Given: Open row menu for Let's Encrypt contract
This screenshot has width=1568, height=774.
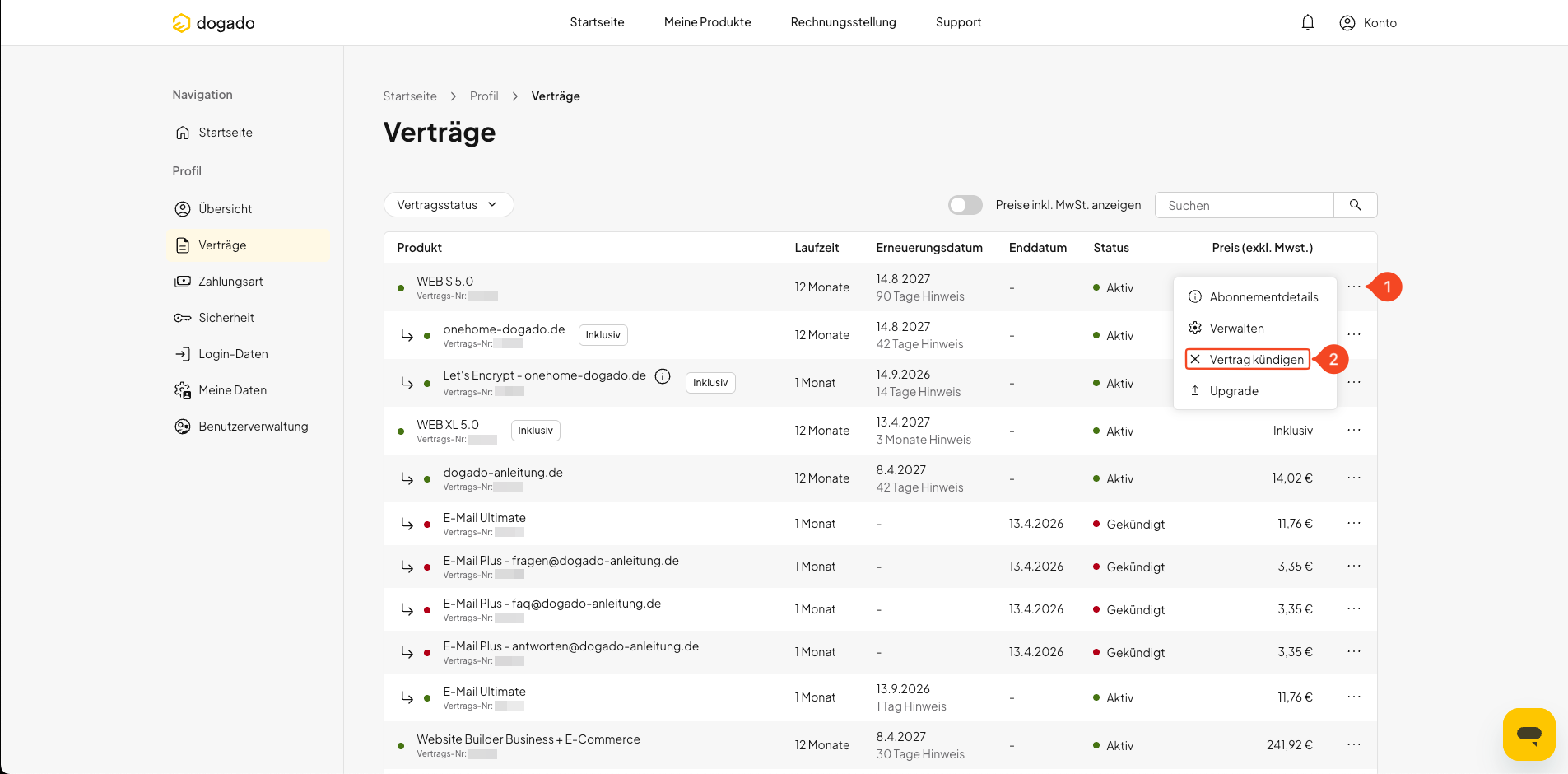Looking at the screenshot, I should coord(1354,382).
